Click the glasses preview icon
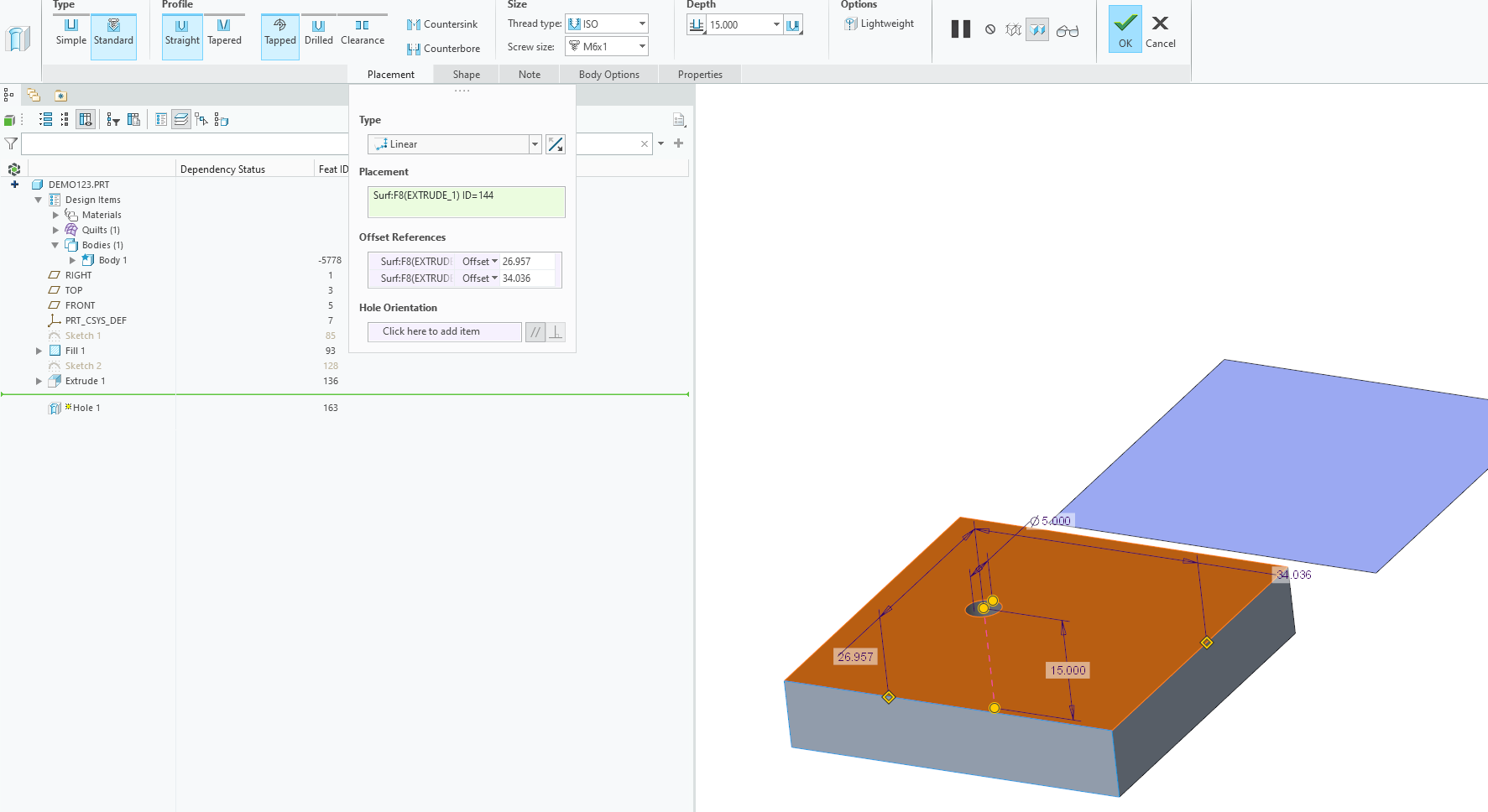This screenshot has width=1488, height=812. [x=1067, y=31]
